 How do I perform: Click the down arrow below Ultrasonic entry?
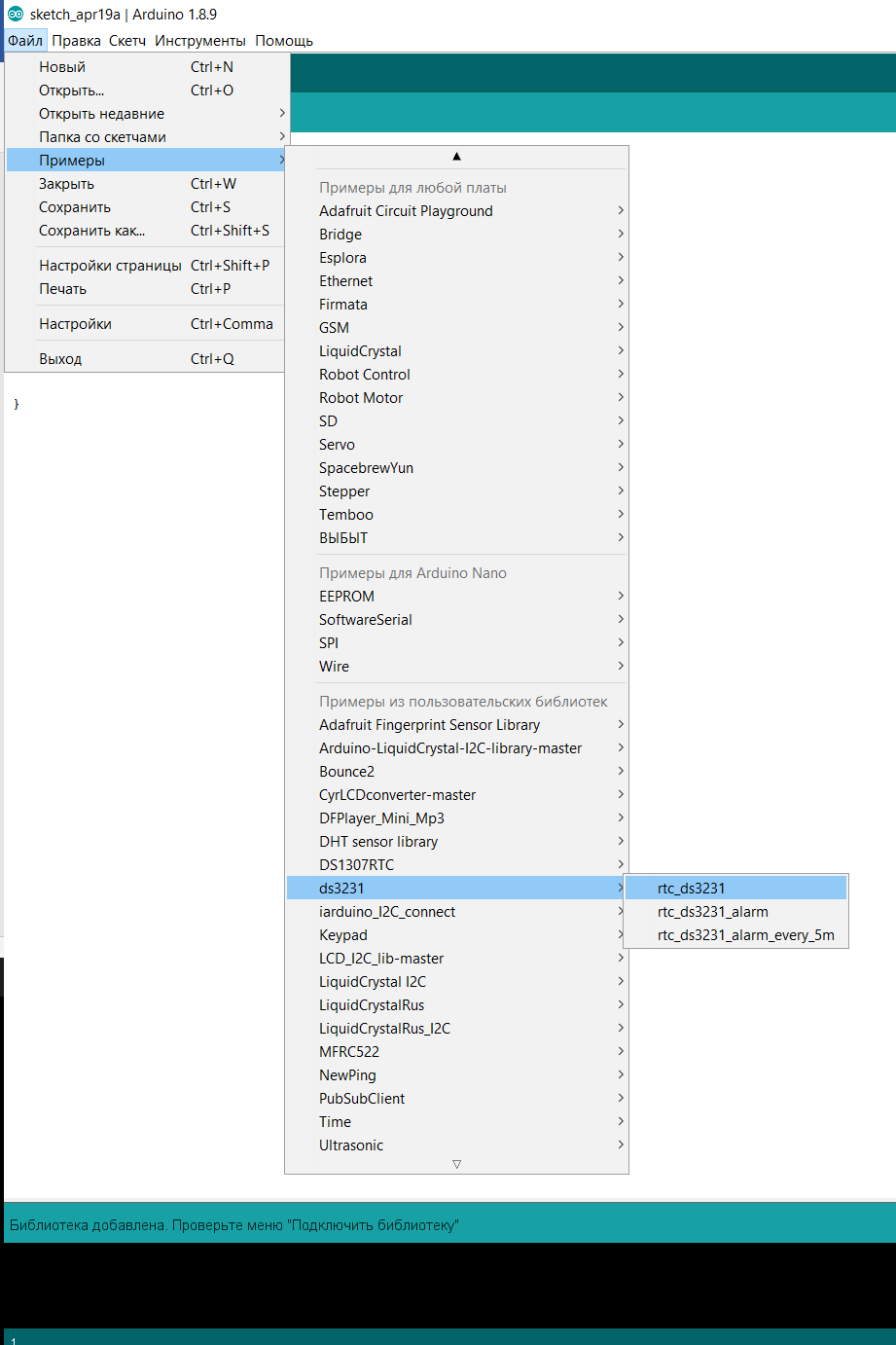[456, 1164]
